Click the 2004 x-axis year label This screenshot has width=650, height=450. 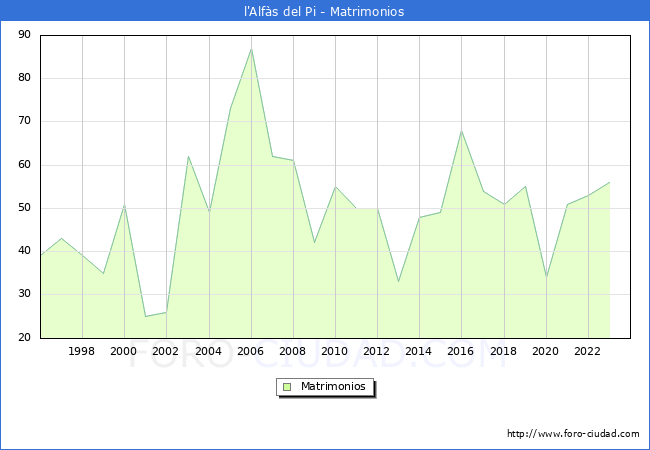pos(208,352)
